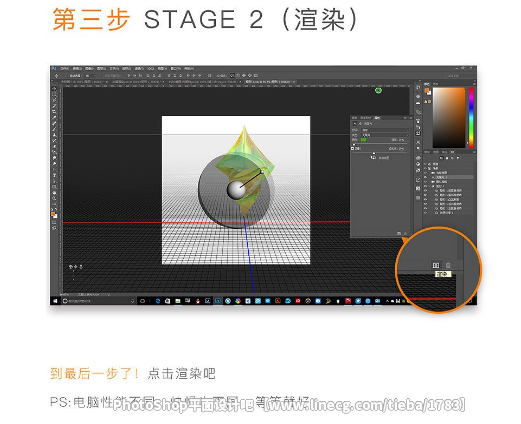Activate the Pan 3D Object mode icon
The height and width of the screenshot is (424, 521).
tap(244, 76)
